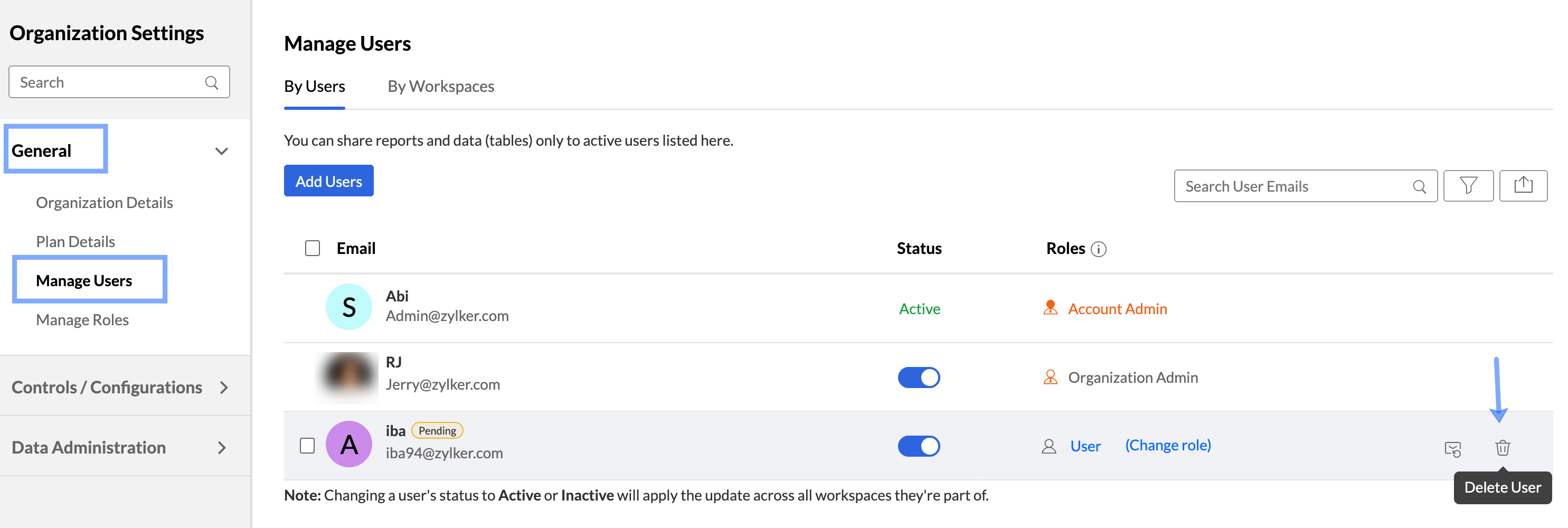Click the Roles info icon
The width and height of the screenshot is (1568, 528).
tap(1099, 249)
